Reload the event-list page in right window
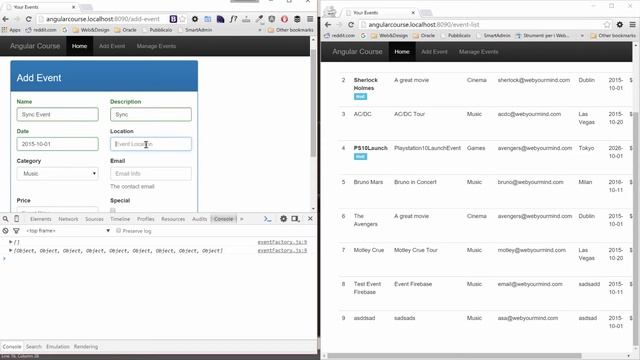The width and height of the screenshot is (640, 360). coord(351,24)
